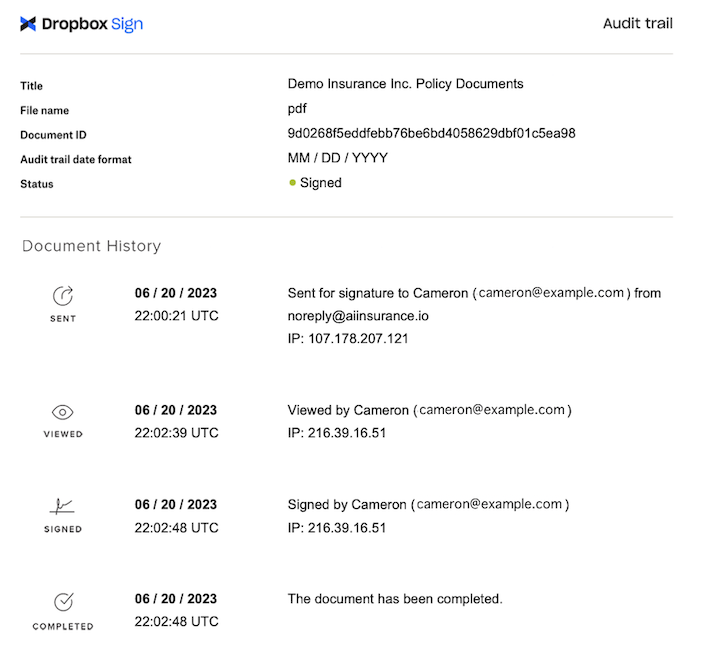This screenshot has width=720, height=665.
Task: Click the IP address 107.178.207.121
Action: click(x=358, y=339)
